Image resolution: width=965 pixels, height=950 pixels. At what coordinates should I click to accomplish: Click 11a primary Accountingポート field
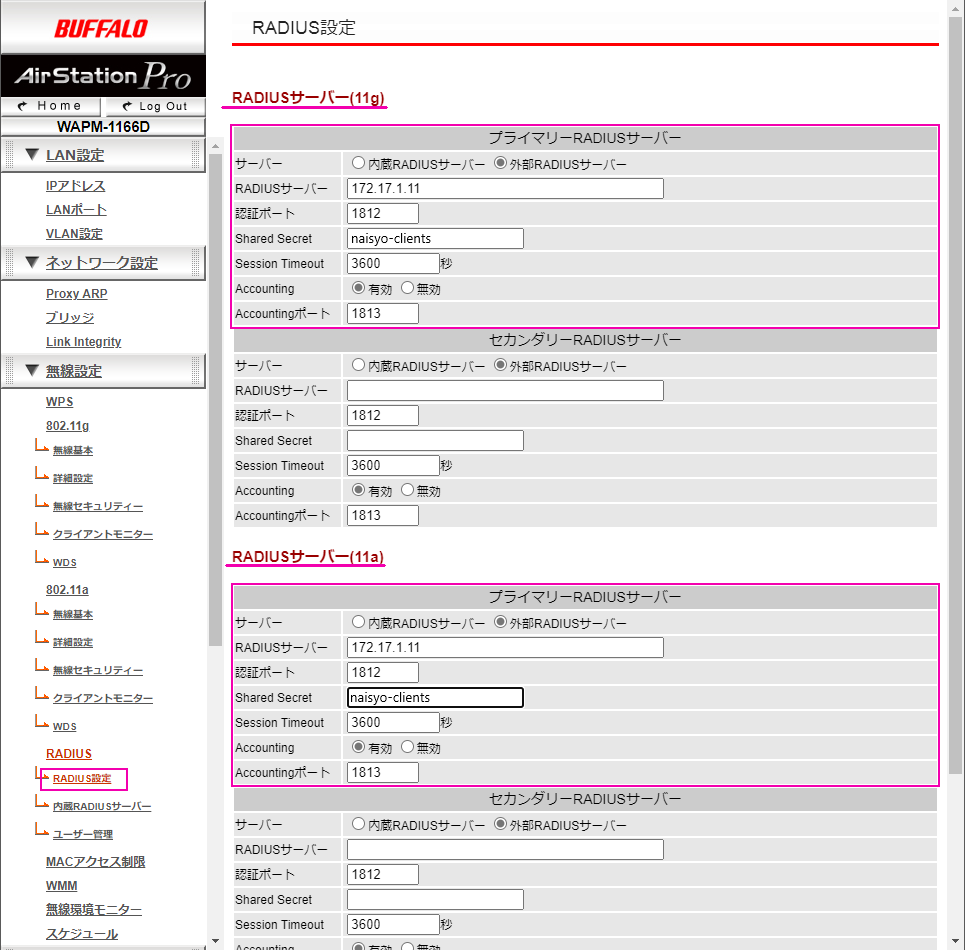pos(383,772)
